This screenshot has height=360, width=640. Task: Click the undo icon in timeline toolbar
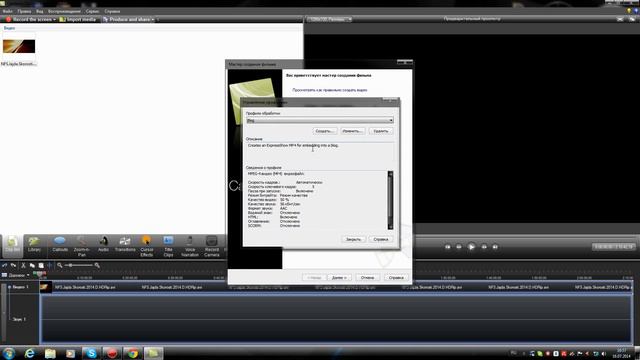[4, 265]
